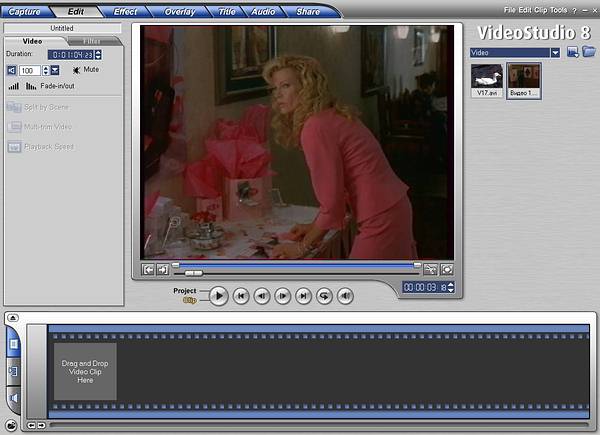Click the round icon below the view buttons
Image resolution: width=600 pixels, height=435 pixels.
(11, 425)
